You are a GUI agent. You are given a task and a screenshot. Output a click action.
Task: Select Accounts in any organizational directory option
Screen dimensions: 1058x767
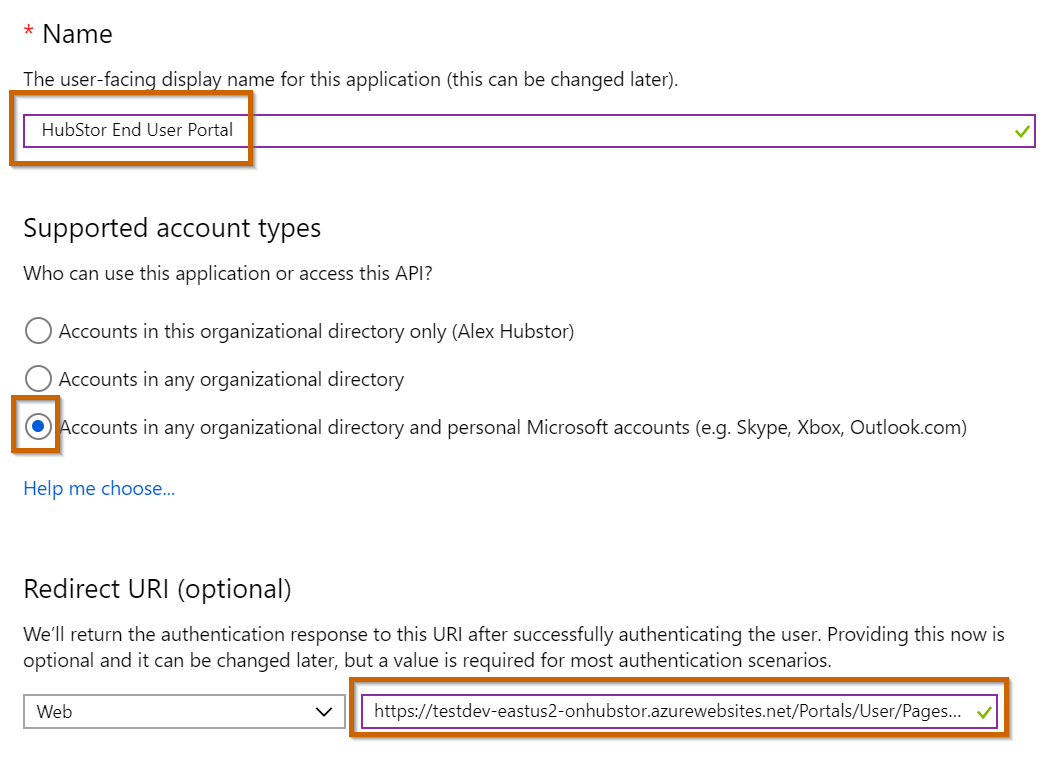38,379
